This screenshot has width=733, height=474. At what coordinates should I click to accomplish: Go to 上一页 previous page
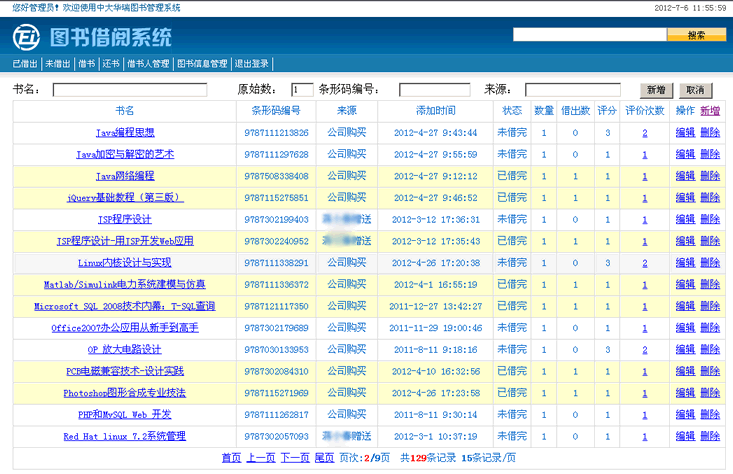click(261, 458)
